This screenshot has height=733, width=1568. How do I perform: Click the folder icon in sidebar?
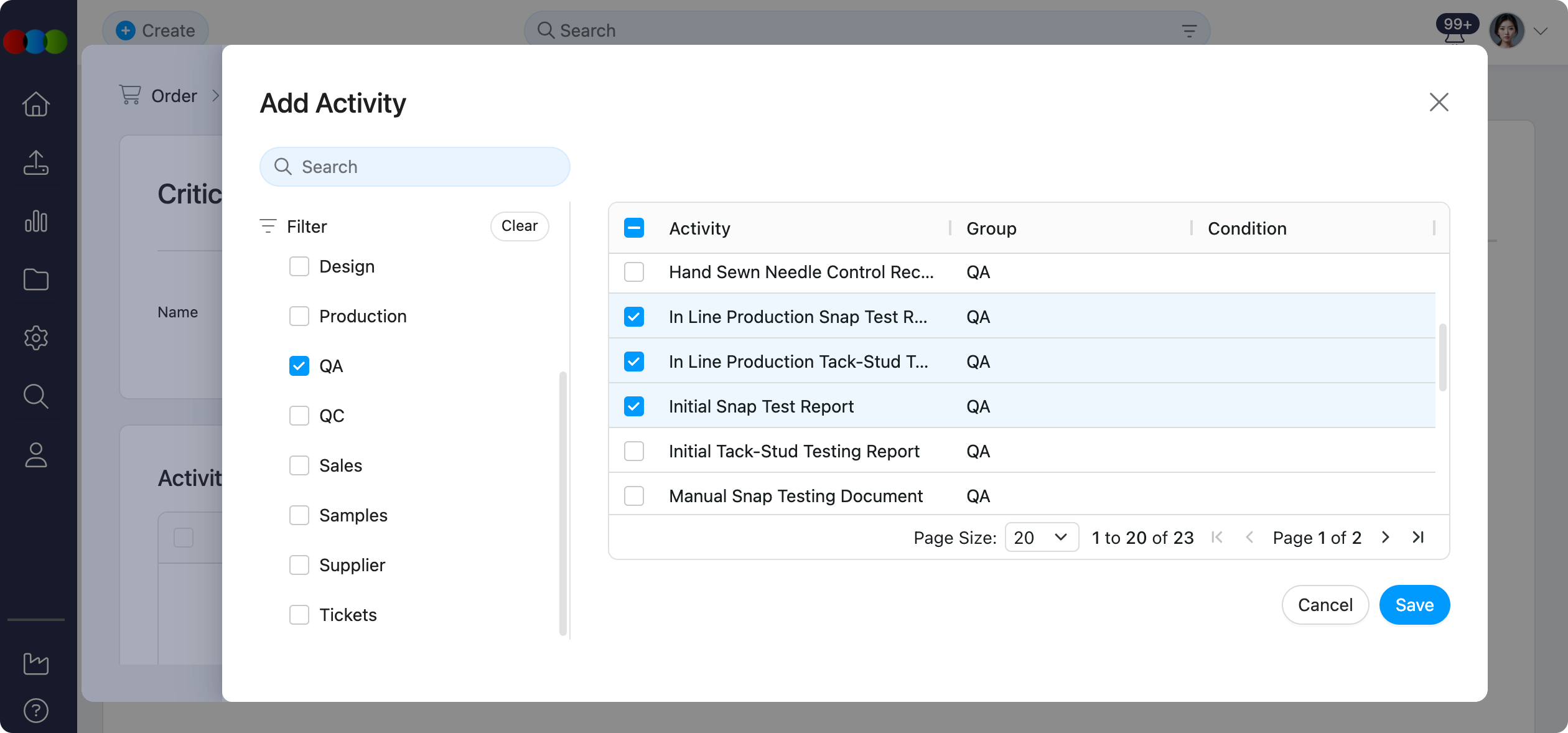(x=35, y=279)
